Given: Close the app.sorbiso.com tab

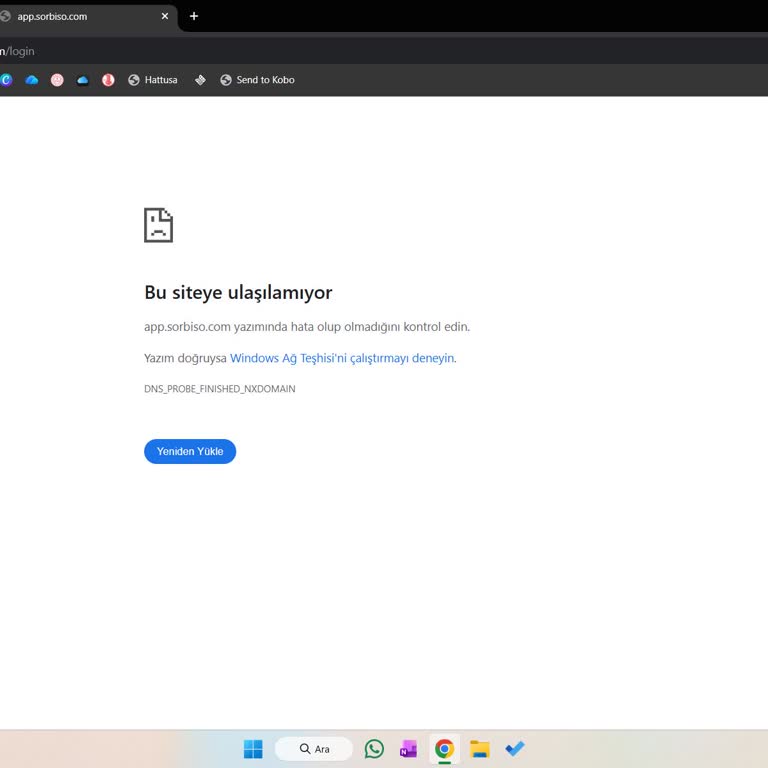Looking at the screenshot, I should pyautogui.click(x=165, y=16).
